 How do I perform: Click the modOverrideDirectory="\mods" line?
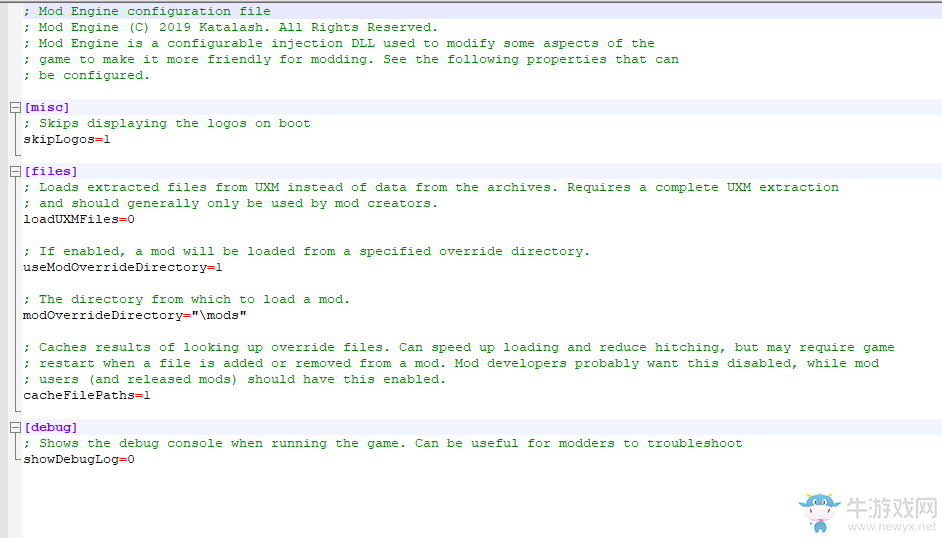coord(135,315)
